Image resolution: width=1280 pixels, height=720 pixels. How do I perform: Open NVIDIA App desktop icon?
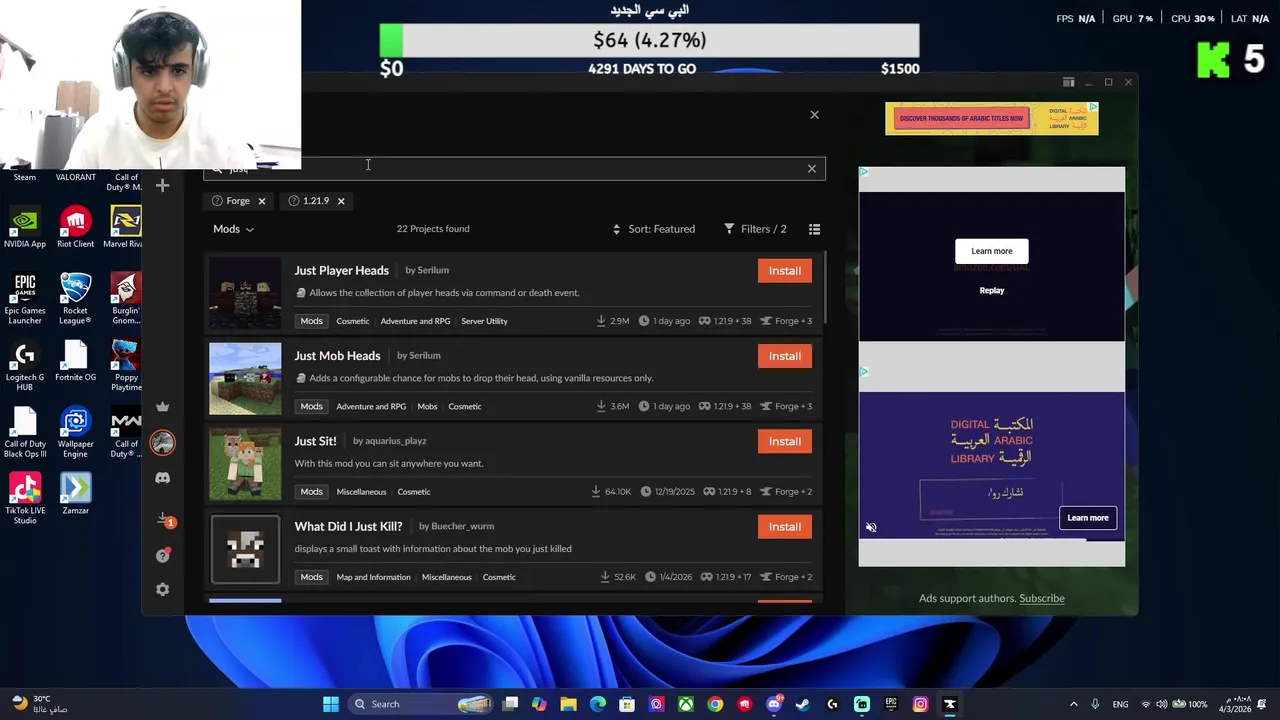25,227
